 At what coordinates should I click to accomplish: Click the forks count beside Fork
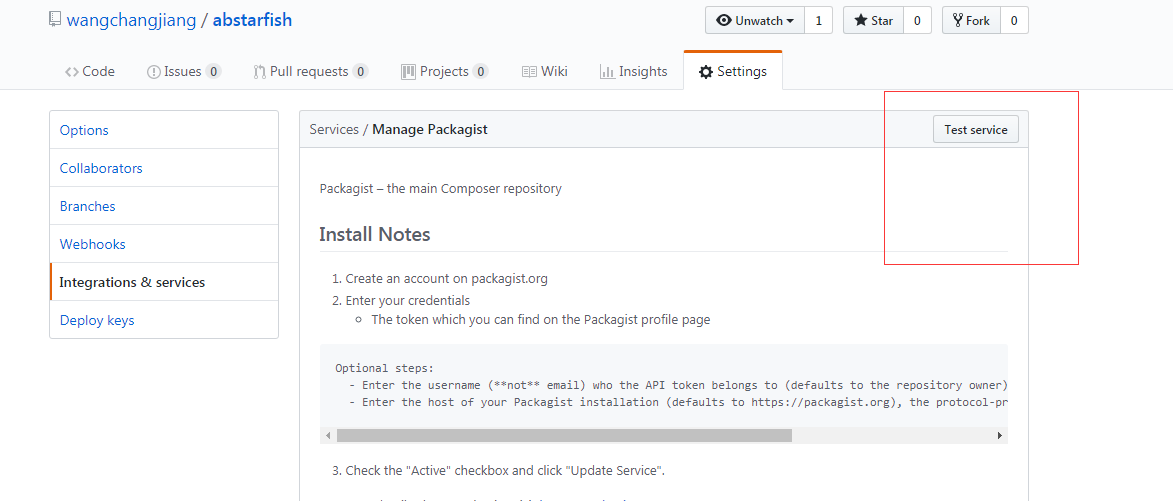click(x=1014, y=20)
